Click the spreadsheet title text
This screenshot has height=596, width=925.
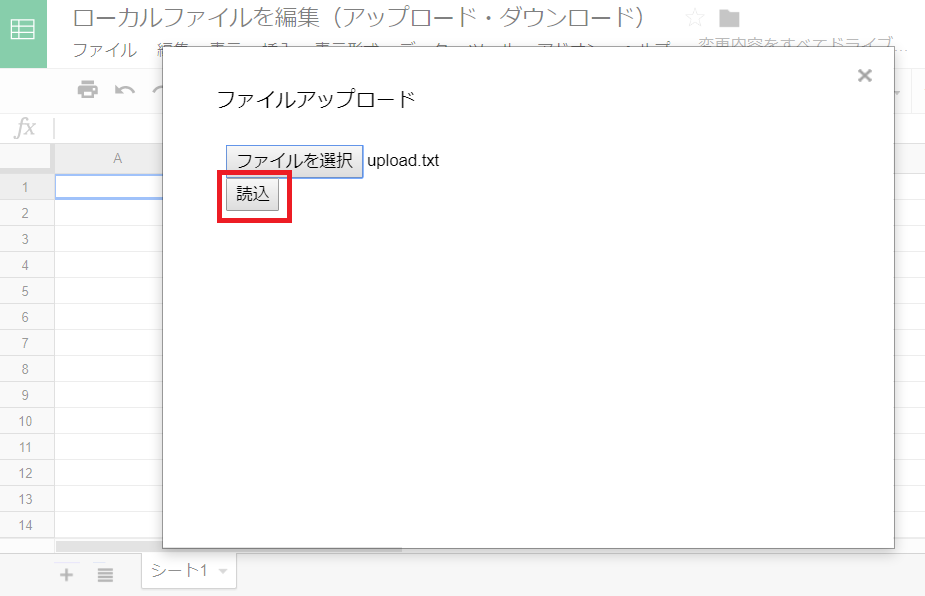(x=358, y=18)
